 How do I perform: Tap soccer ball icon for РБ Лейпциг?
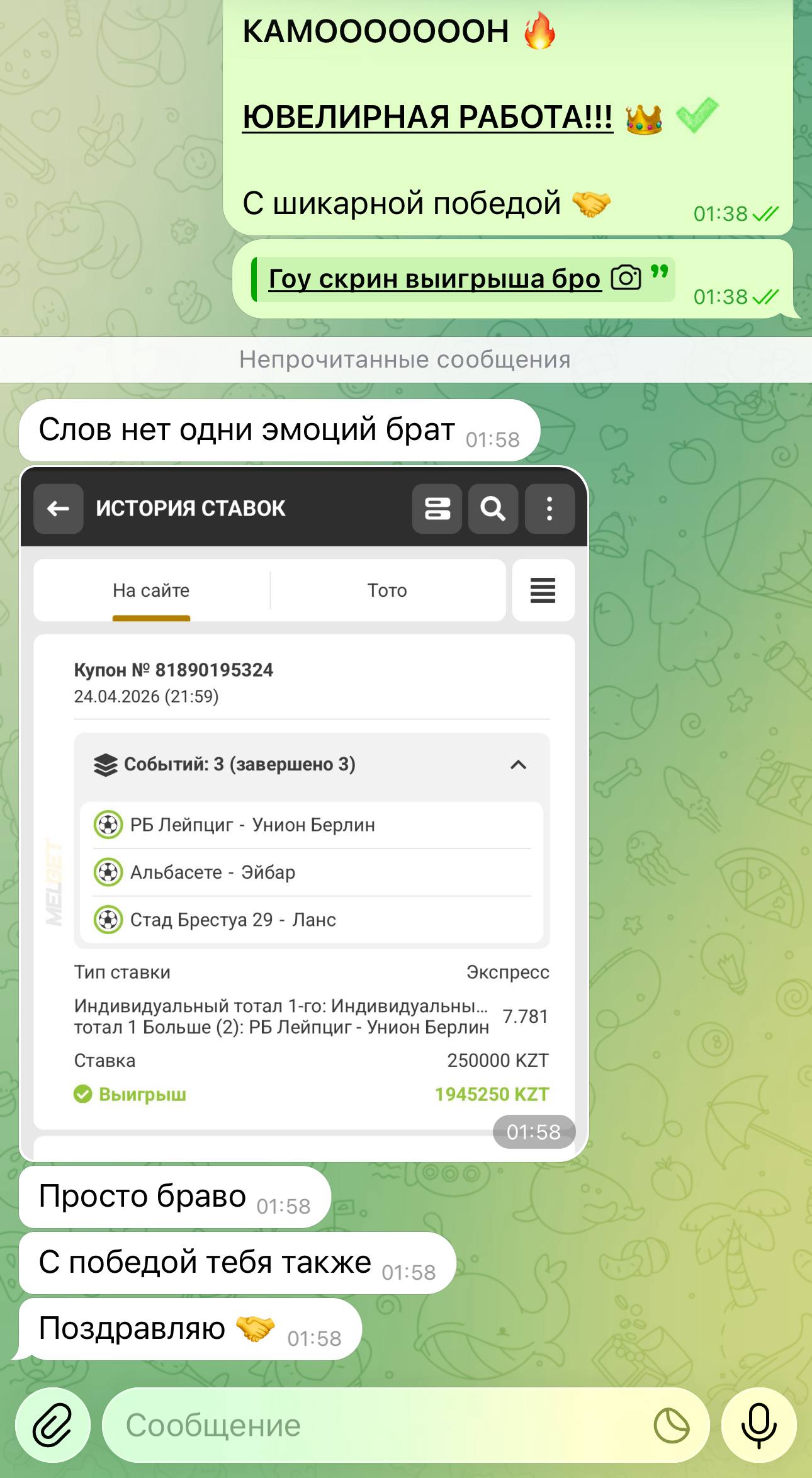(108, 825)
